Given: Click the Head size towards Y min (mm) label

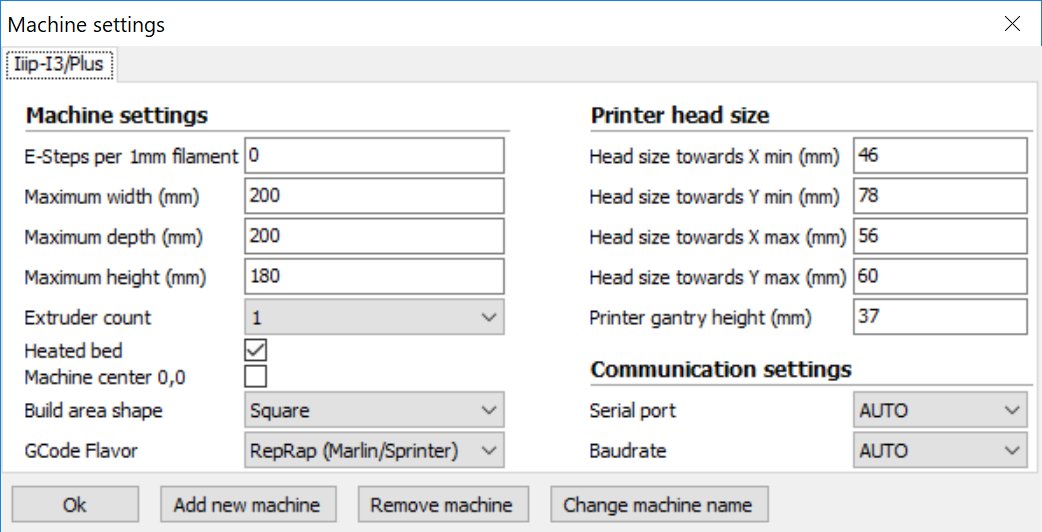Looking at the screenshot, I should click(x=714, y=197).
